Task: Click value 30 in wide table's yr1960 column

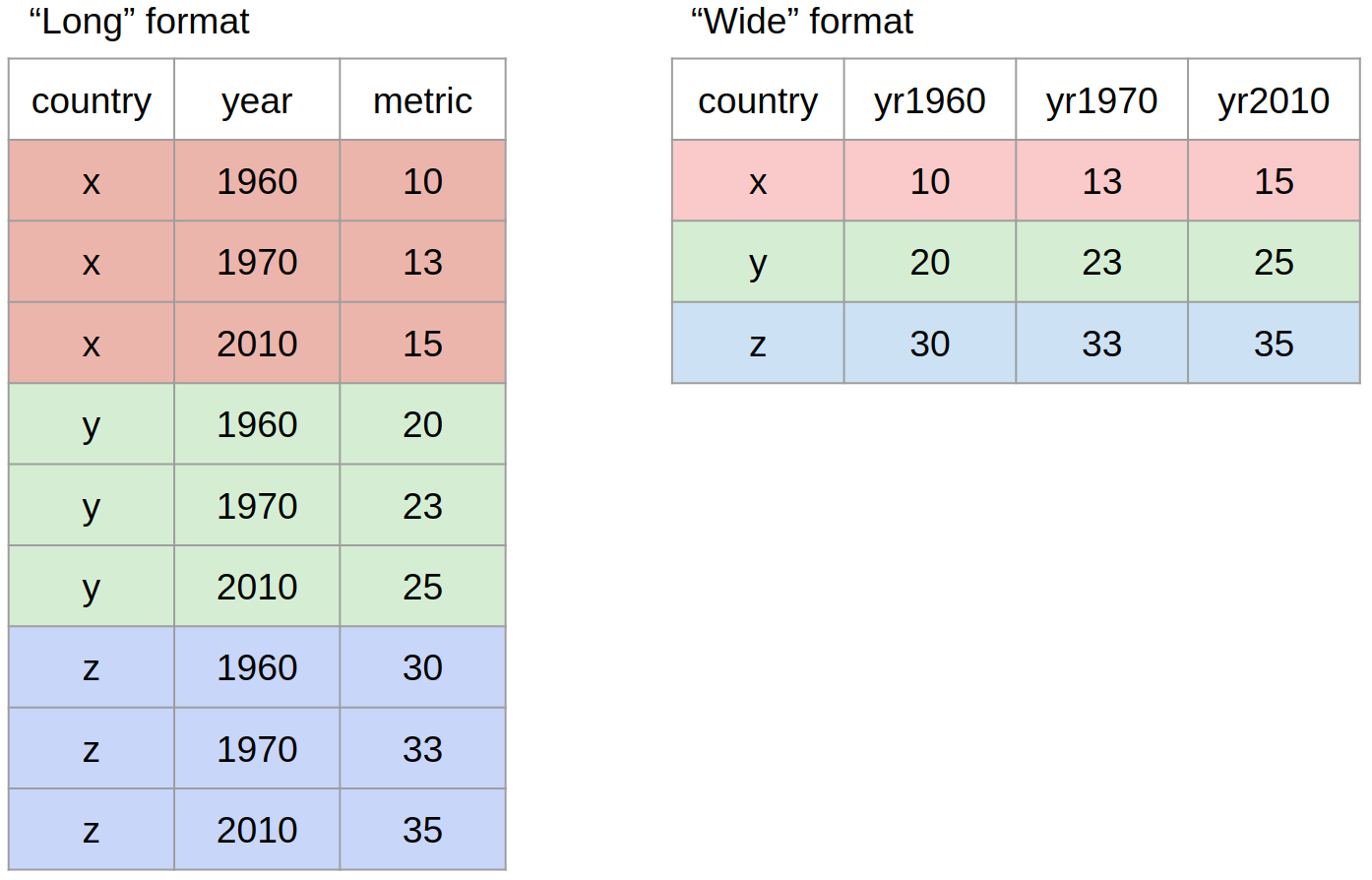Action: [929, 344]
